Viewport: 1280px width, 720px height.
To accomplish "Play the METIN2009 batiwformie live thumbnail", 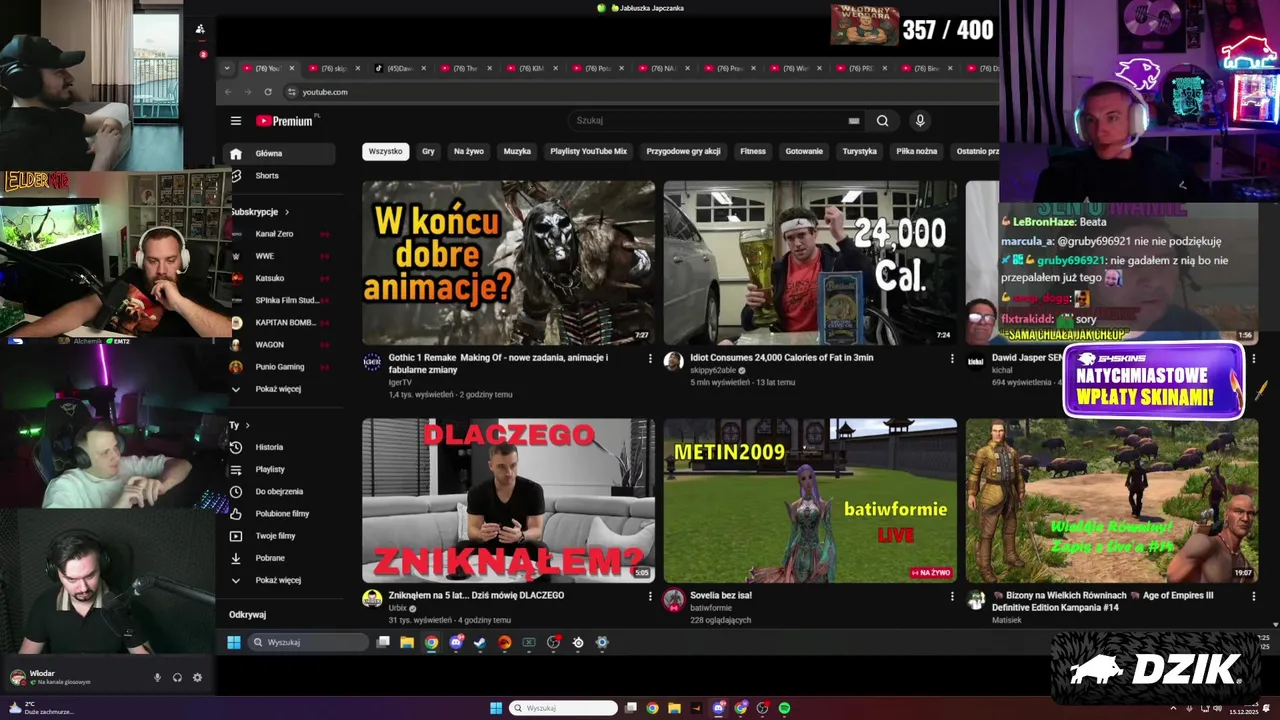I will 810,500.
